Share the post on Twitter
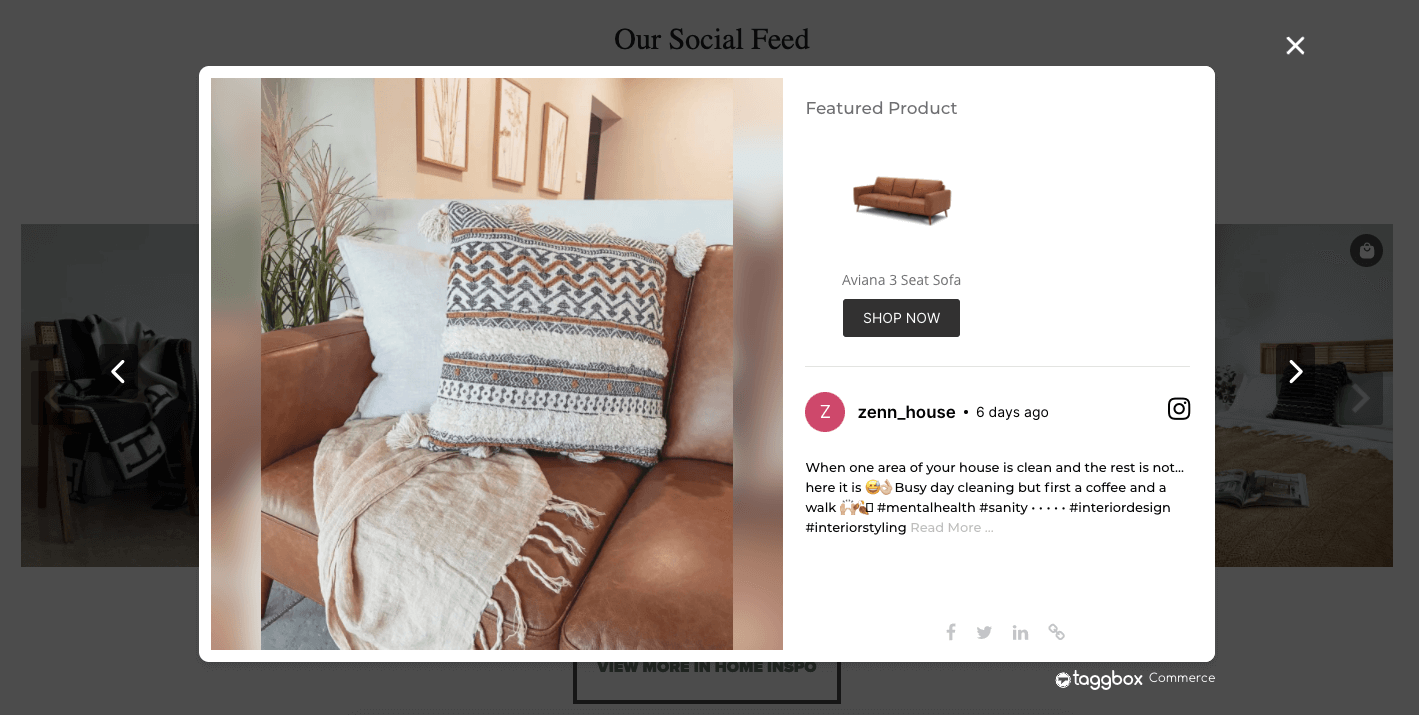 [x=984, y=632]
